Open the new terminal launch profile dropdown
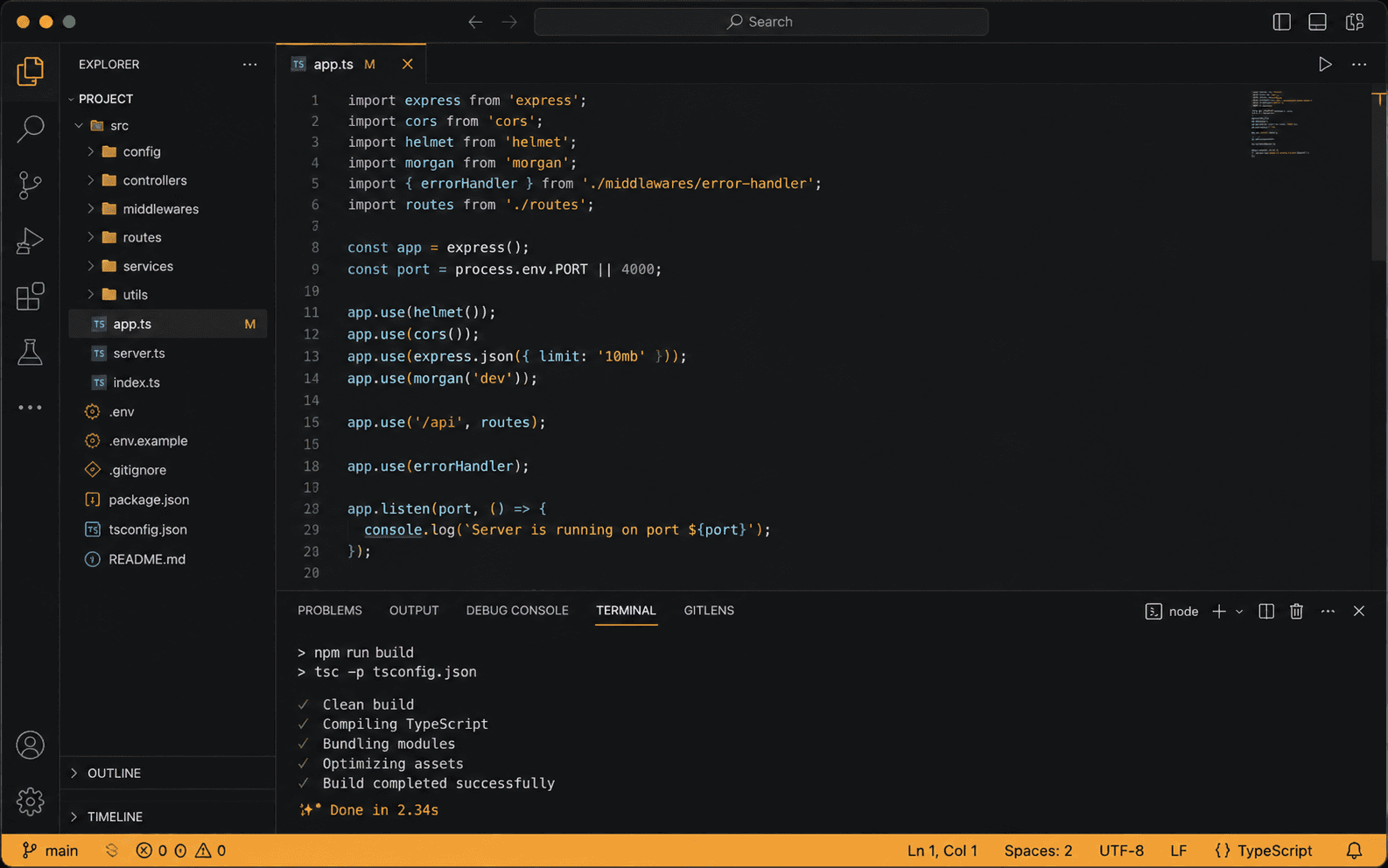The height and width of the screenshot is (868, 1388). click(1239, 612)
